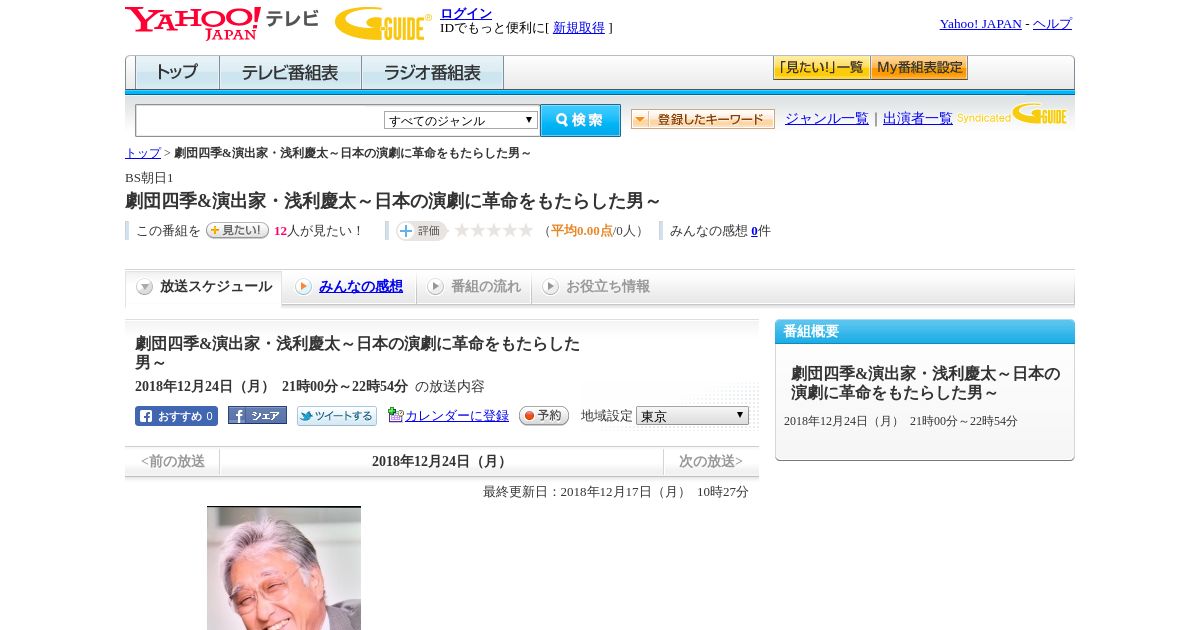
Task: Open the 「見たい!」一覧 button
Action: [x=821, y=68]
